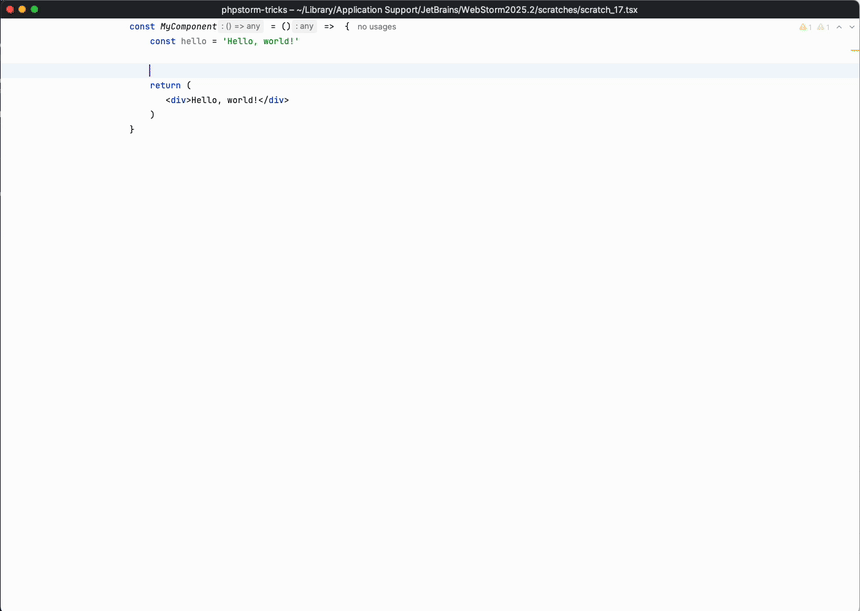Viewport: 860px width, 611px height.
Task: Minimize window using yellow button
Action: pyautogui.click(x=22, y=9)
